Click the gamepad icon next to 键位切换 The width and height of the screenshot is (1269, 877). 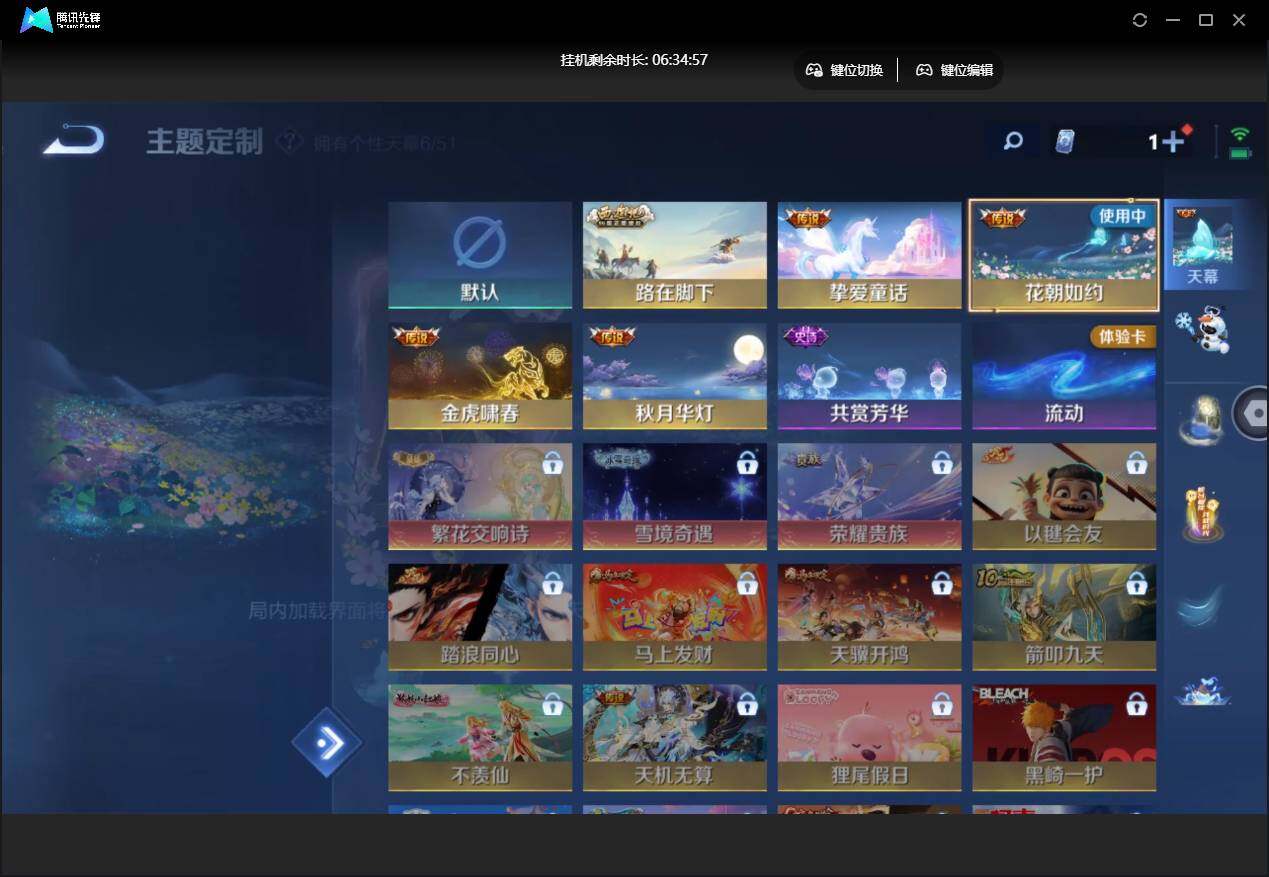[x=814, y=70]
